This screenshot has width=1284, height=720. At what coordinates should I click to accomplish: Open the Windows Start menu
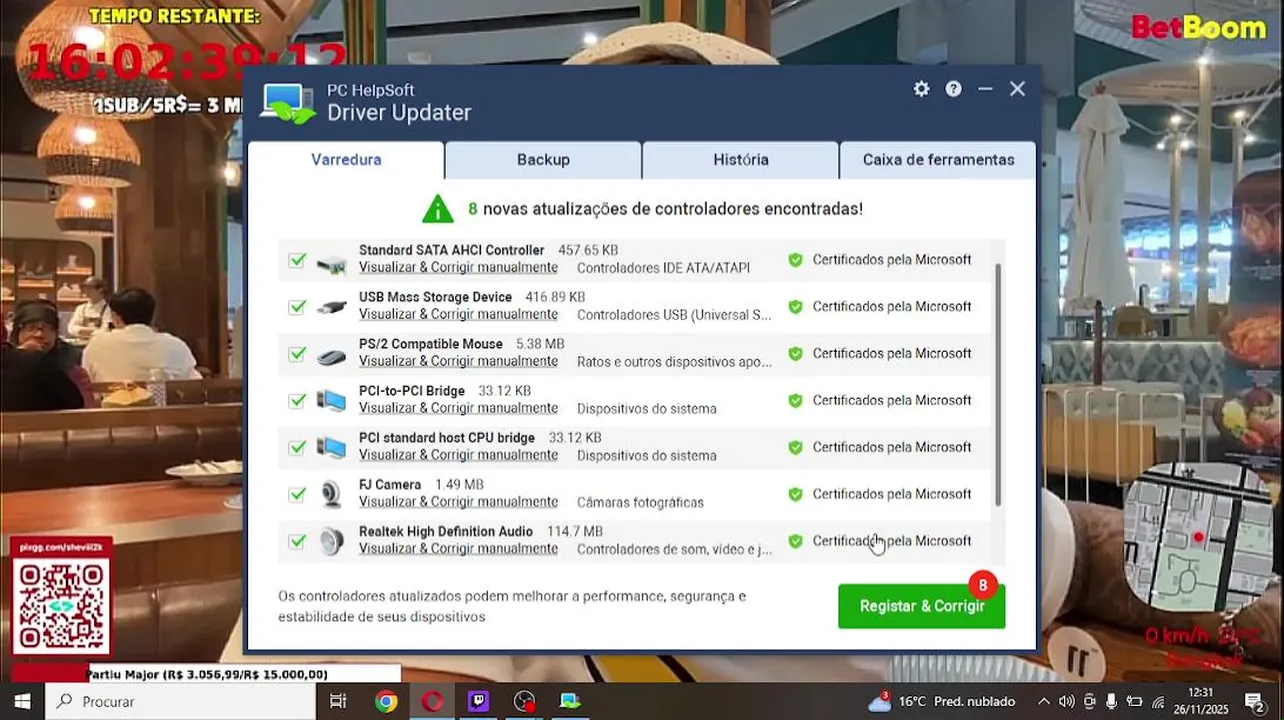click(x=22, y=701)
